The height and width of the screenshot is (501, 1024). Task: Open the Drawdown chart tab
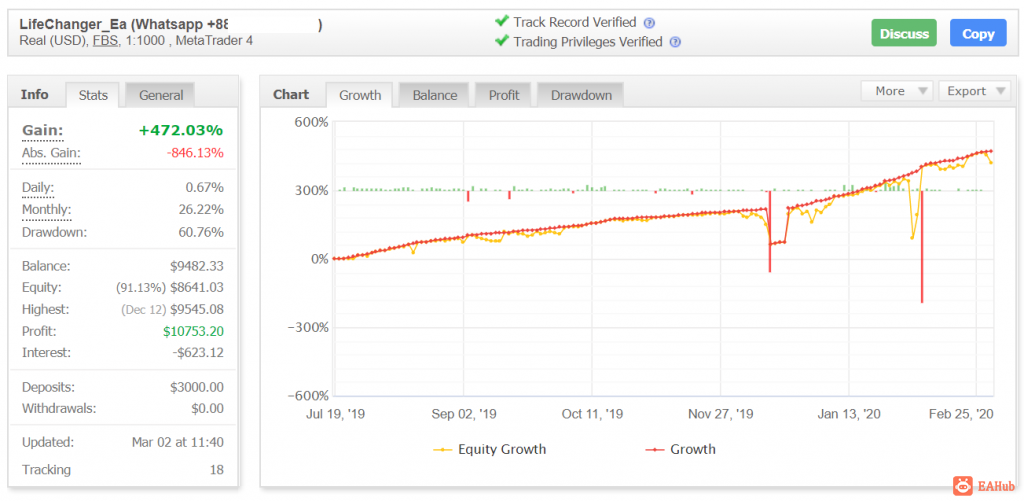[x=581, y=95]
